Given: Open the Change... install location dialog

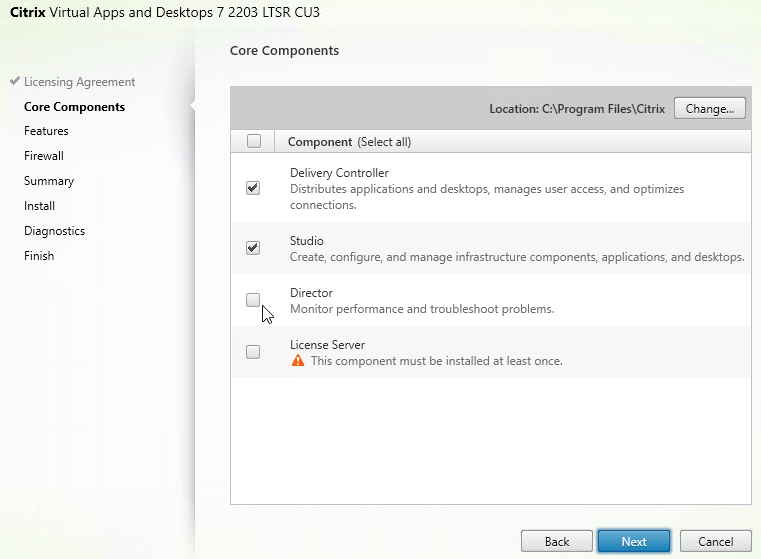Looking at the screenshot, I should coord(710,109).
